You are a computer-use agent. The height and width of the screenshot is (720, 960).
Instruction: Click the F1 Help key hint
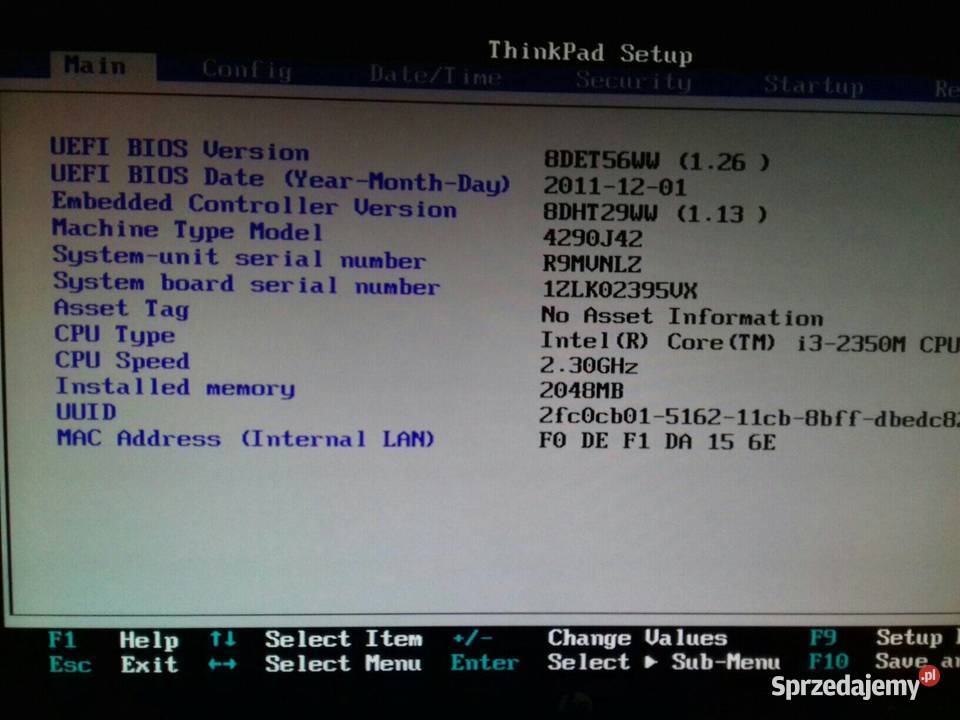pyautogui.click(x=113, y=640)
